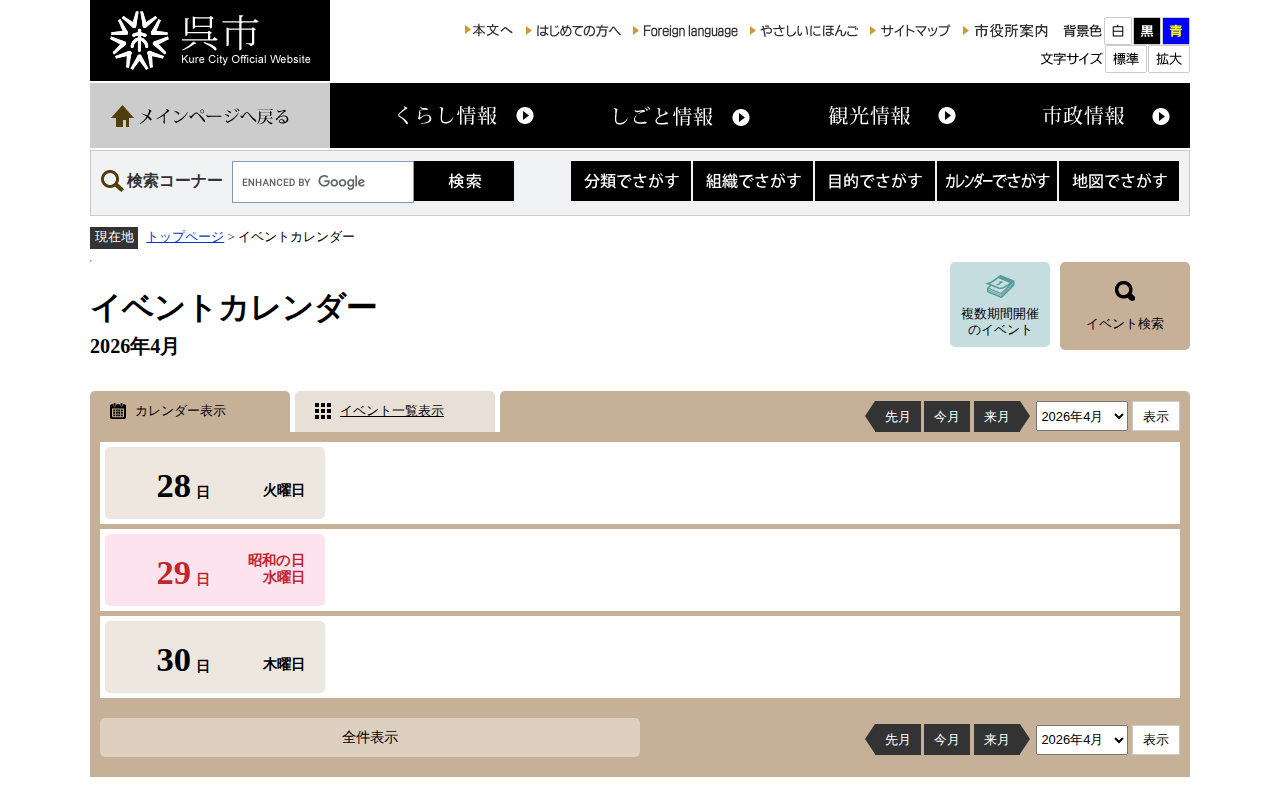Open やさしいにほんご link
This screenshot has width=1280, height=800.
click(x=804, y=31)
